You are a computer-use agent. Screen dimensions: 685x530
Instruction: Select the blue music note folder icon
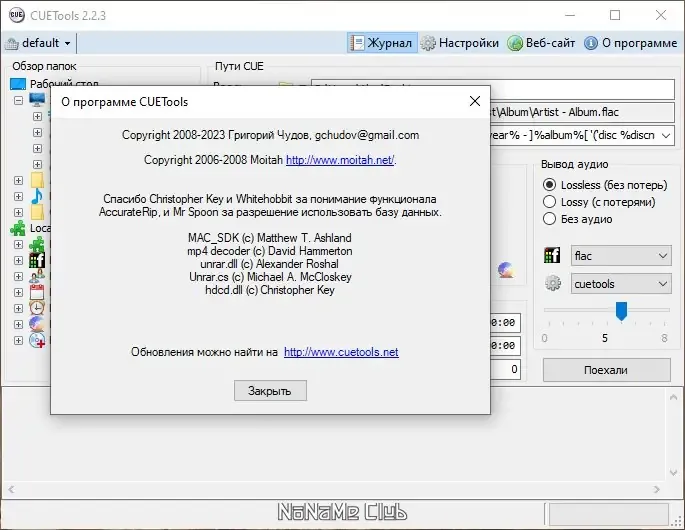[x=37, y=196]
